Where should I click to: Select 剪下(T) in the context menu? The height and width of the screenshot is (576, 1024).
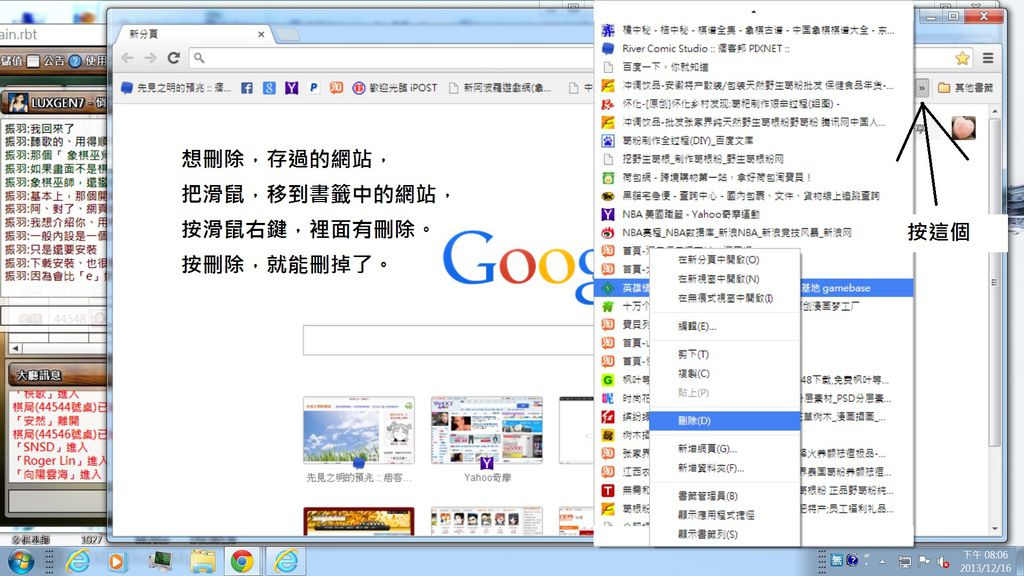tap(725, 355)
